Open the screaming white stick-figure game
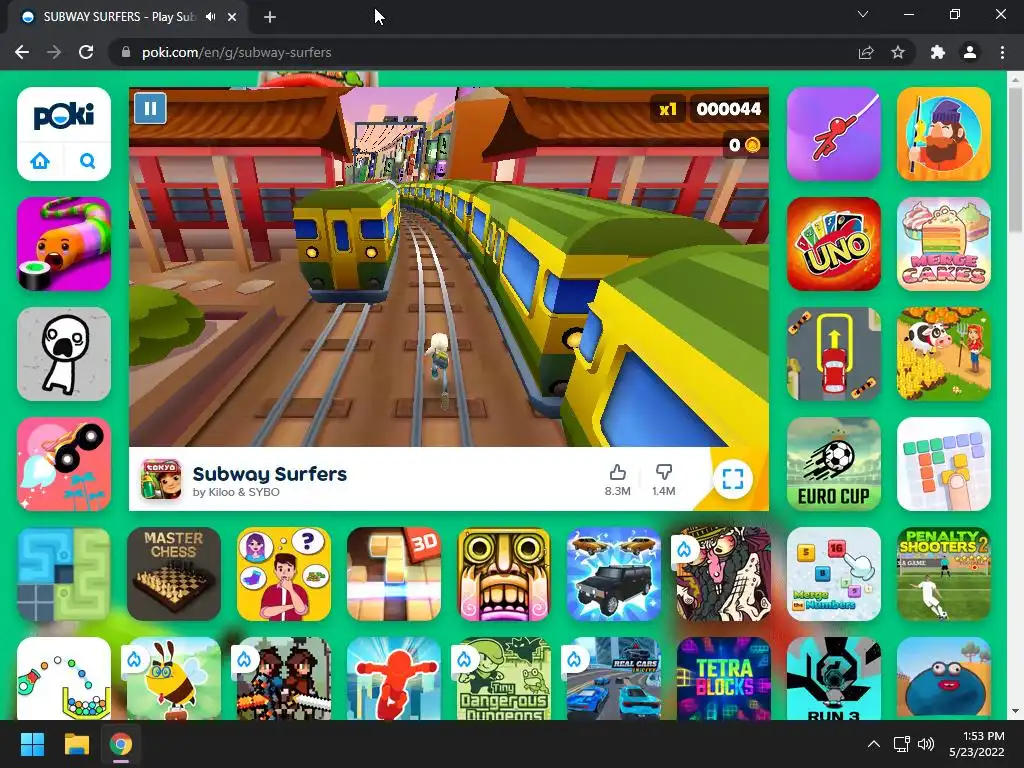The height and width of the screenshot is (768, 1024). (x=64, y=354)
